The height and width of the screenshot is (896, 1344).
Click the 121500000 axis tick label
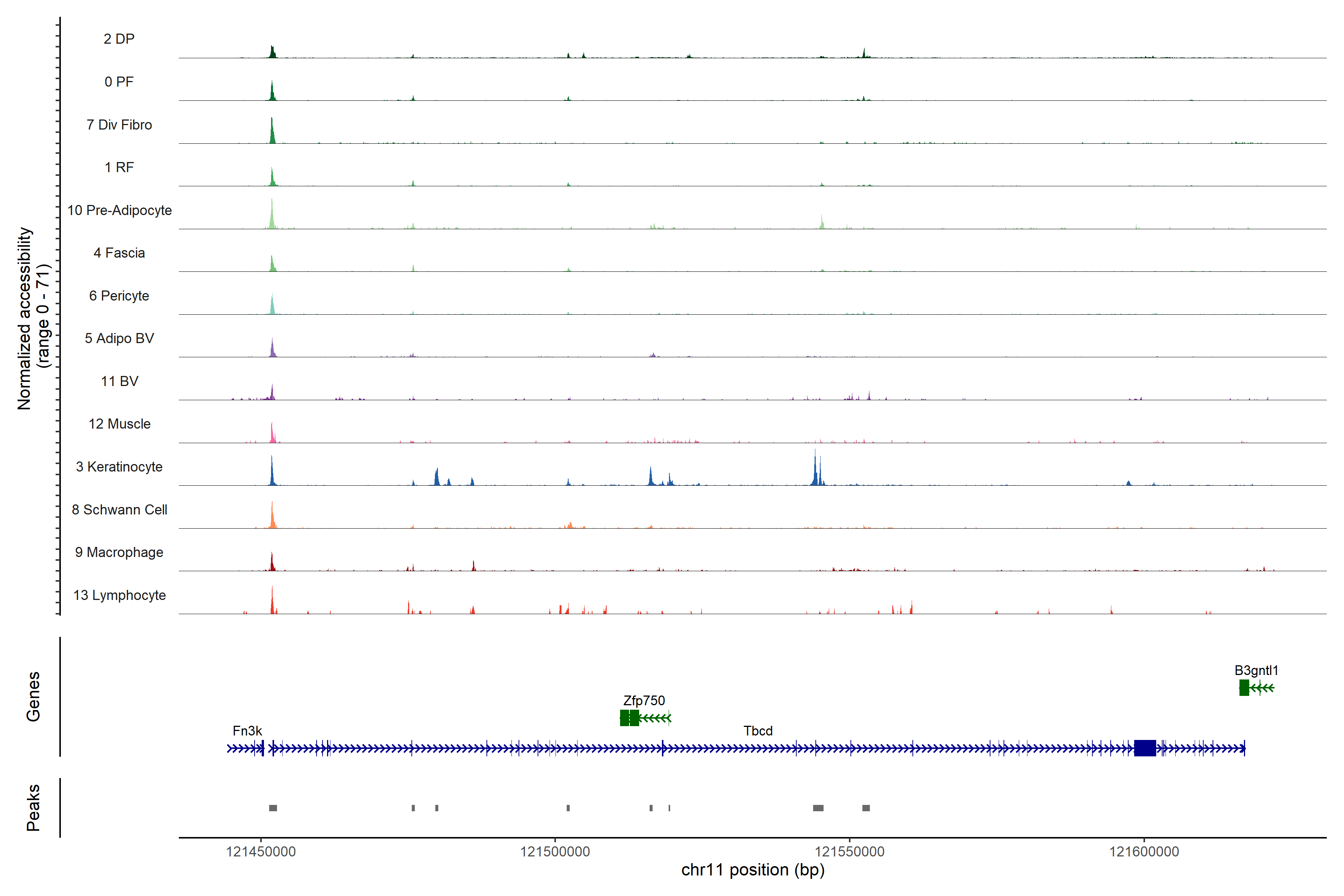point(555,852)
